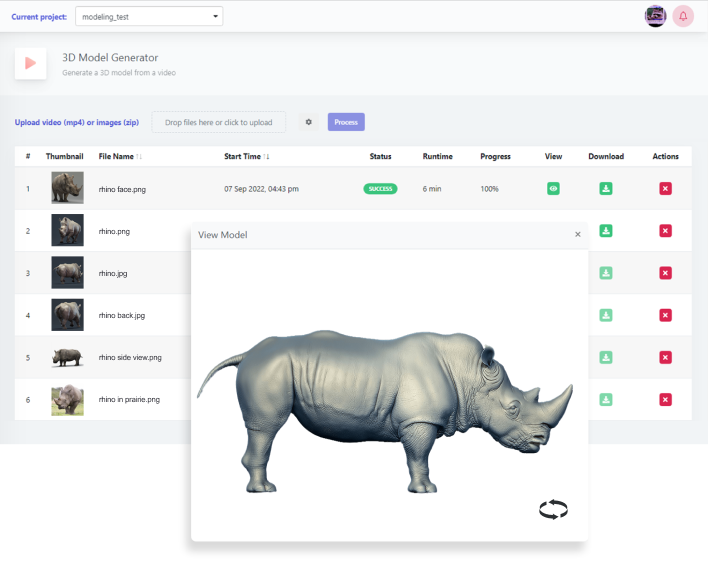708x579 pixels.
Task: Click the Thumbnail column header
Action: pyautogui.click(x=65, y=156)
